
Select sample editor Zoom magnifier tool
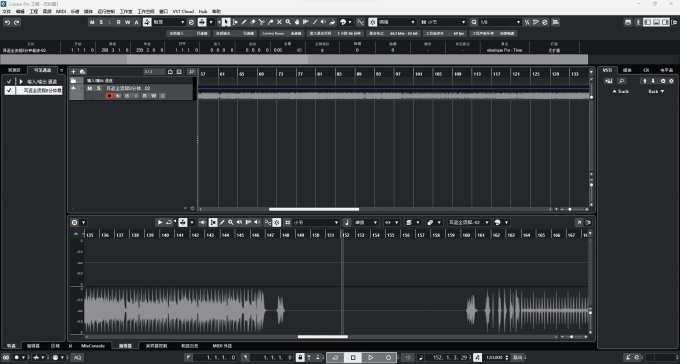231,223
